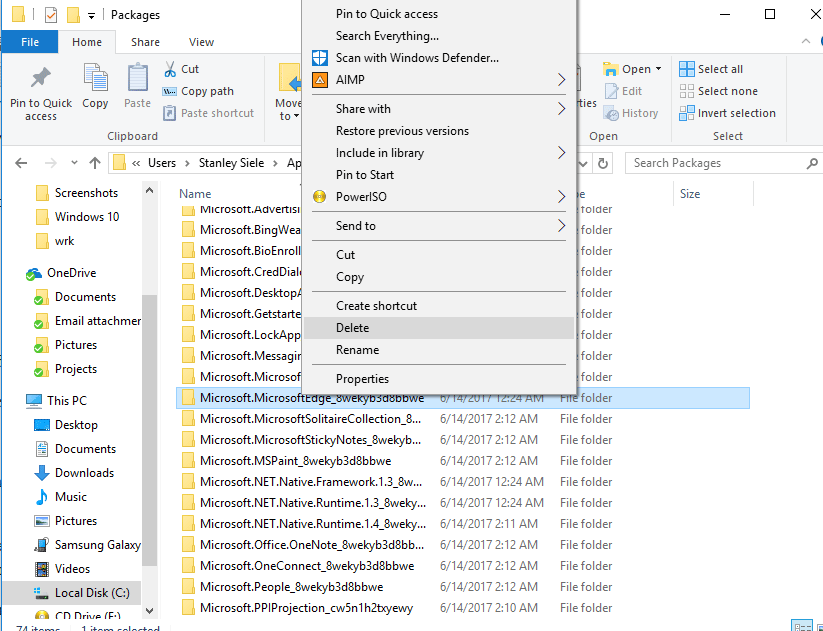Click the Back navigation arrow
This screenshot has width=823, height=631.
point(21,163)
